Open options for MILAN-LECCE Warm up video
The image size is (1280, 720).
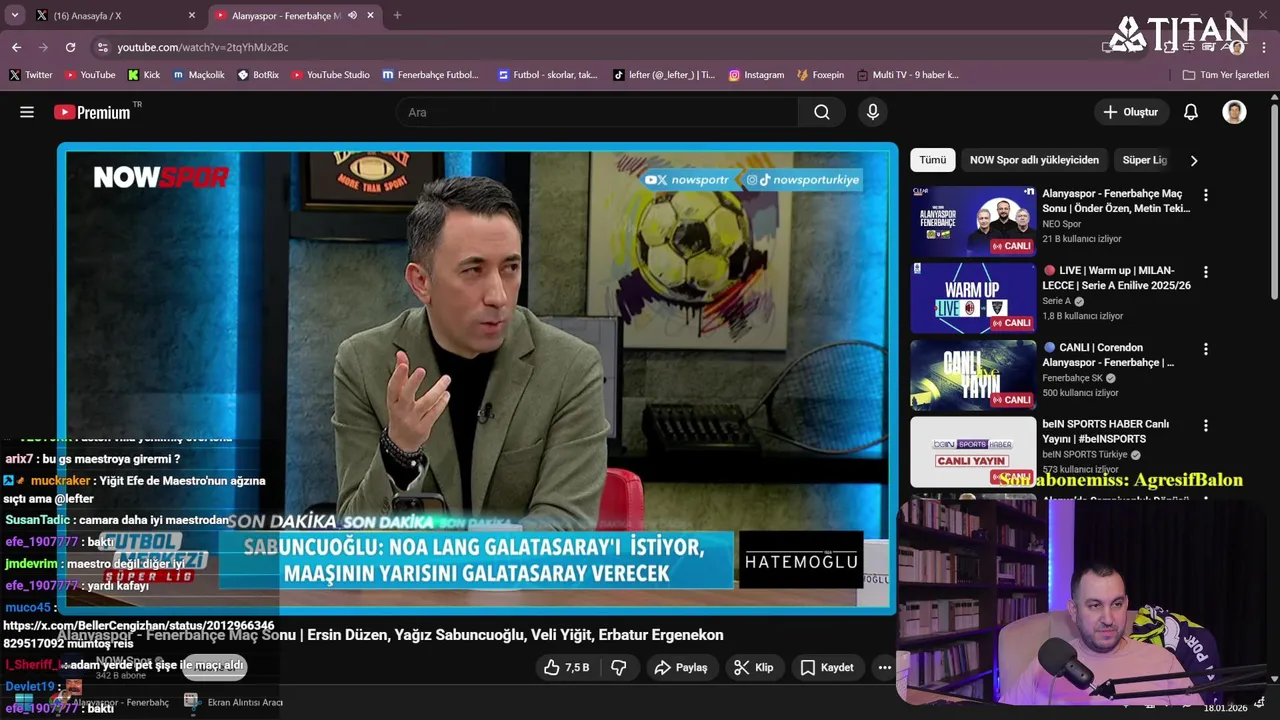point(1205,272)
